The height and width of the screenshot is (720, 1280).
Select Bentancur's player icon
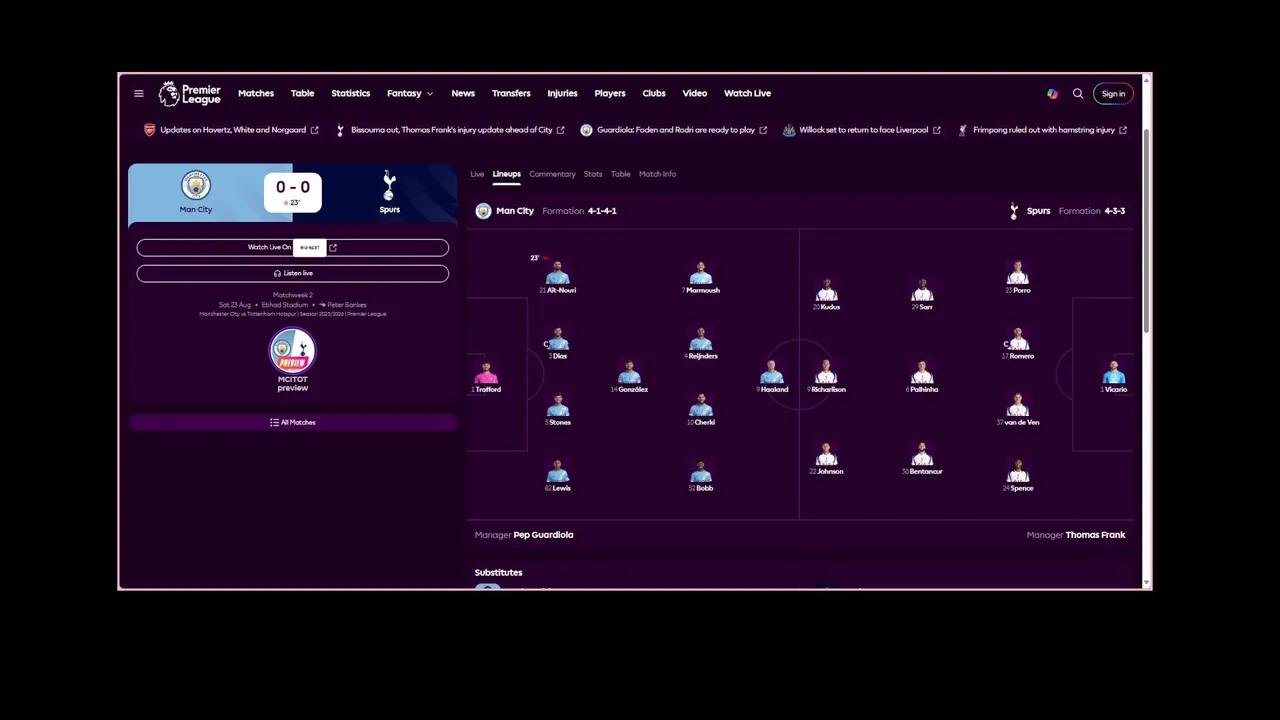(x=922, y=456)
